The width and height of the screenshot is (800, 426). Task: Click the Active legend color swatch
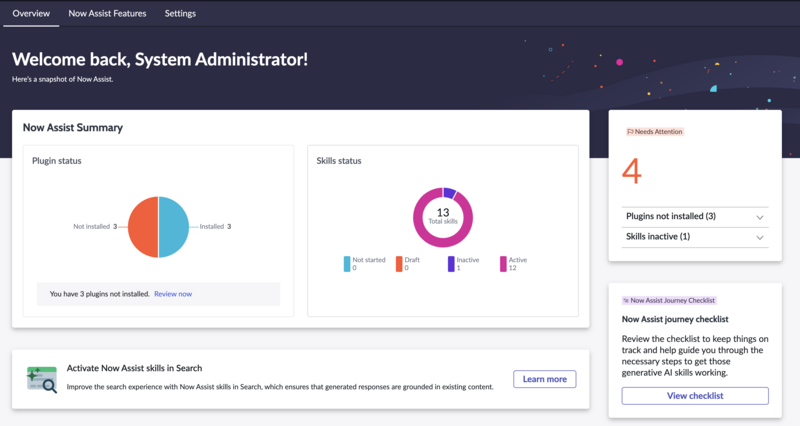(503, 264)
